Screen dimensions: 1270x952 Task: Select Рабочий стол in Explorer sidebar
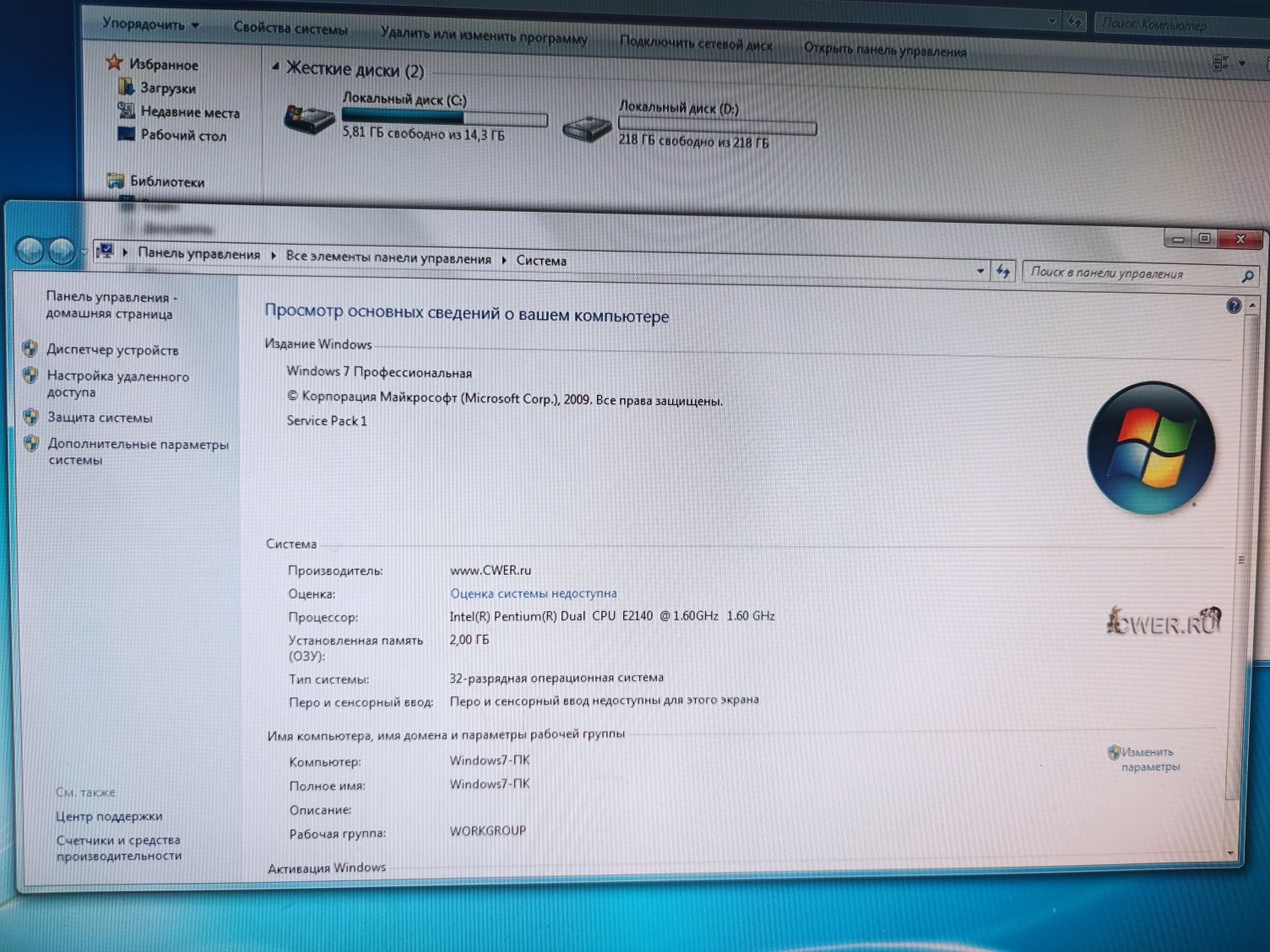pos(183,135)
